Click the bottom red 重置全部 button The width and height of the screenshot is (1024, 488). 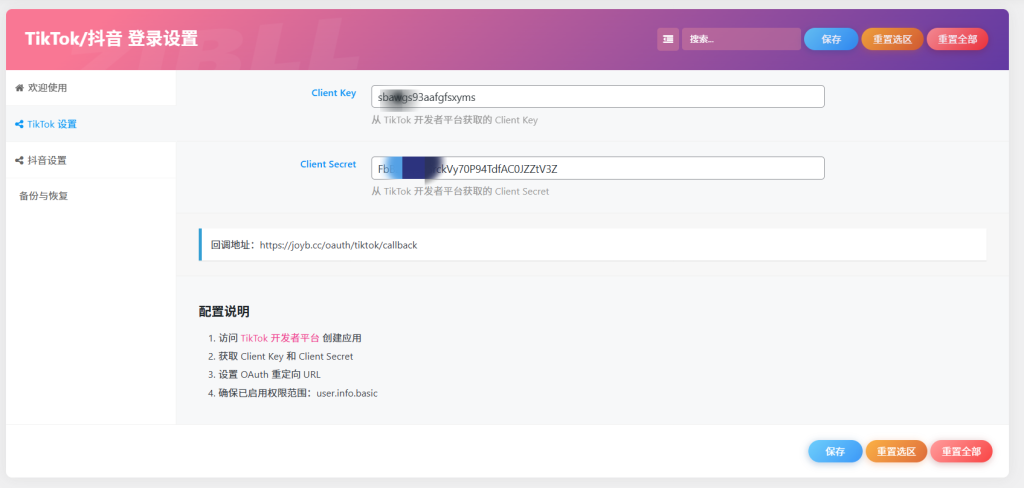(961, 451)
